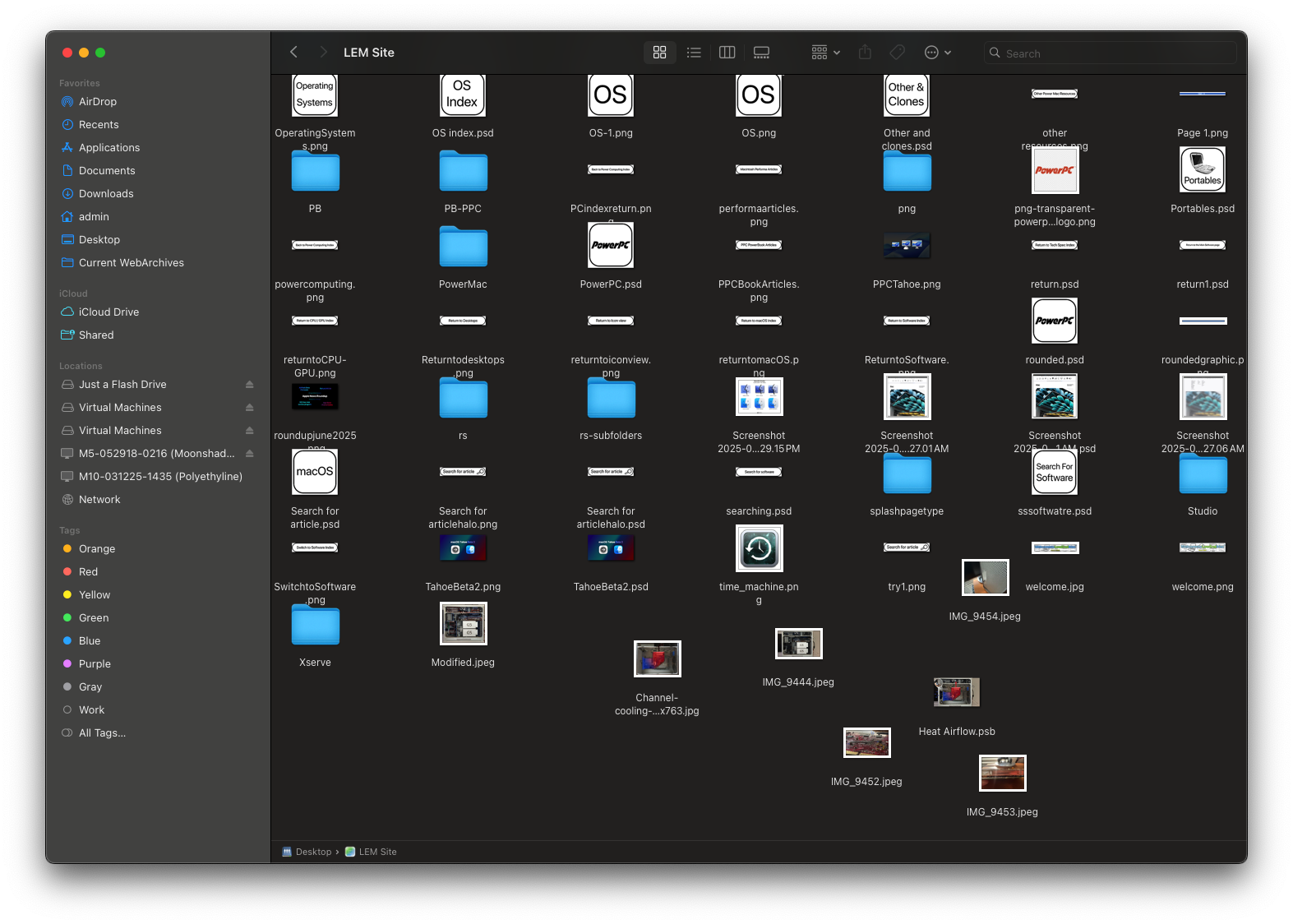Click the Edit Tags toolbar icon
The height and width of the screenshot is (924, 1293).
click(898, 53)
